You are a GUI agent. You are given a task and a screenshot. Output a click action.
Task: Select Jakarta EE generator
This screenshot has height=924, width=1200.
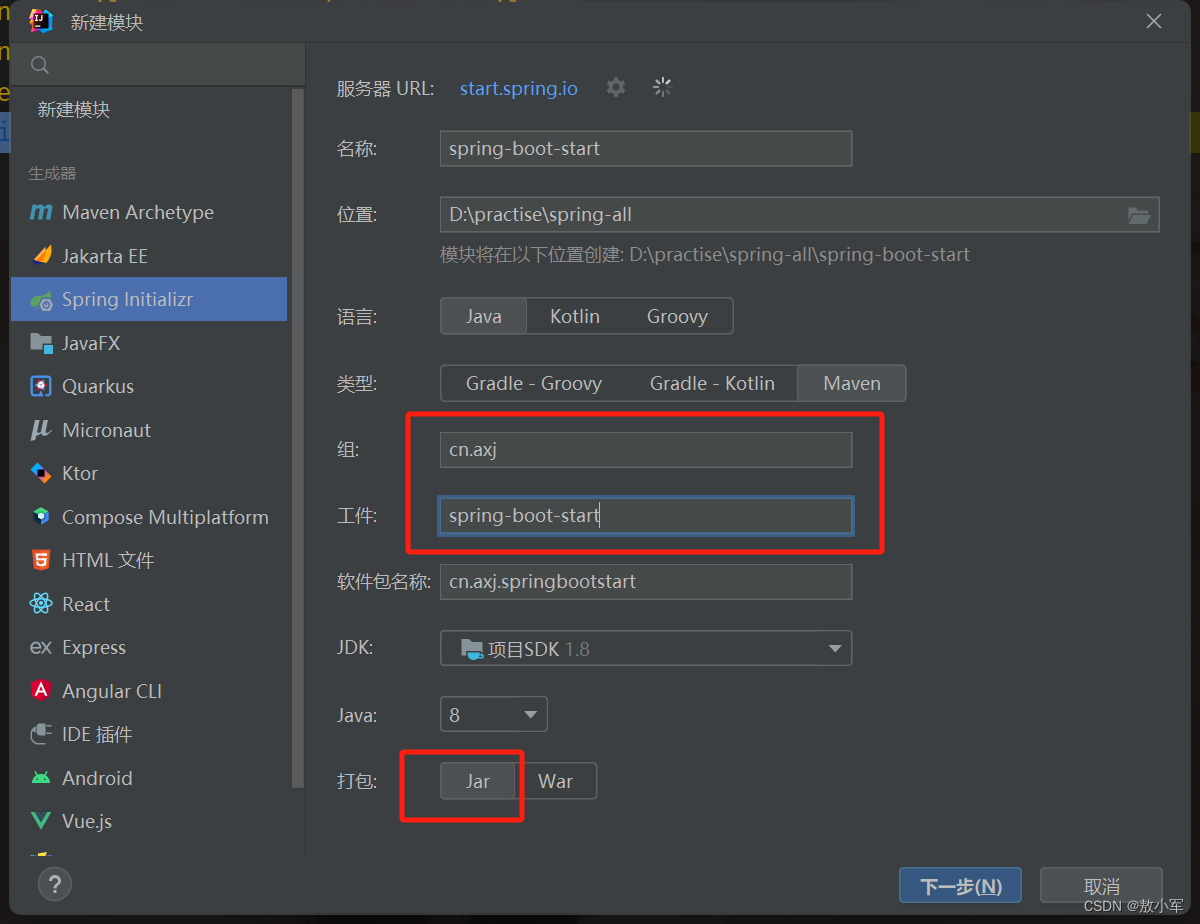[x=149, y=256]
